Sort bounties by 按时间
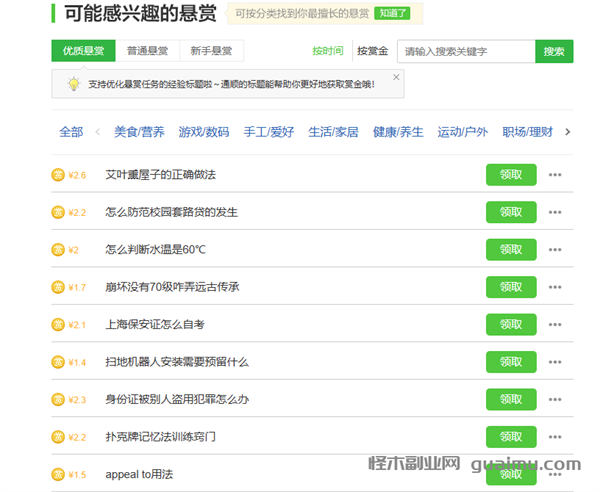The image size is (600, 492). point(327,51)
